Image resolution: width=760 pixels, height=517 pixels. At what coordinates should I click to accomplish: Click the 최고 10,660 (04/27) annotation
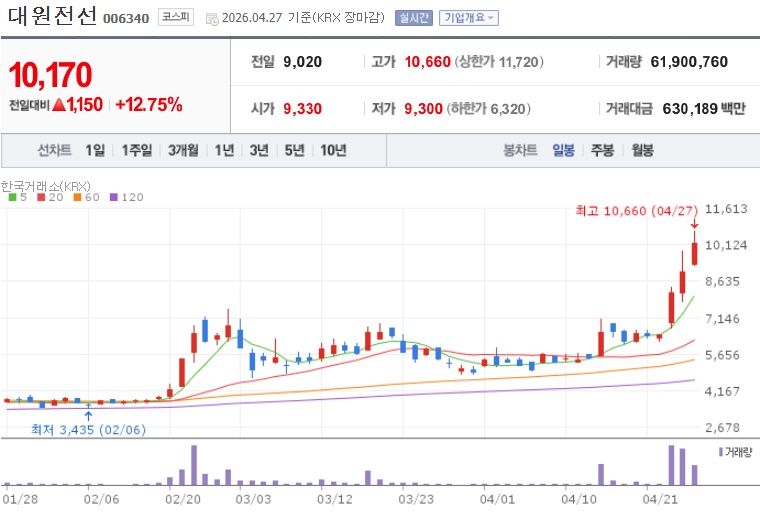click(x=636, y=211)
